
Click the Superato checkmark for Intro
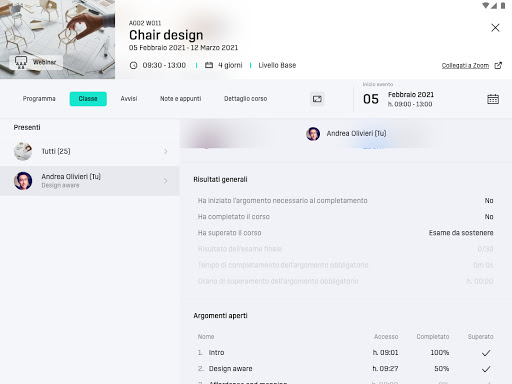coord(486,353)
